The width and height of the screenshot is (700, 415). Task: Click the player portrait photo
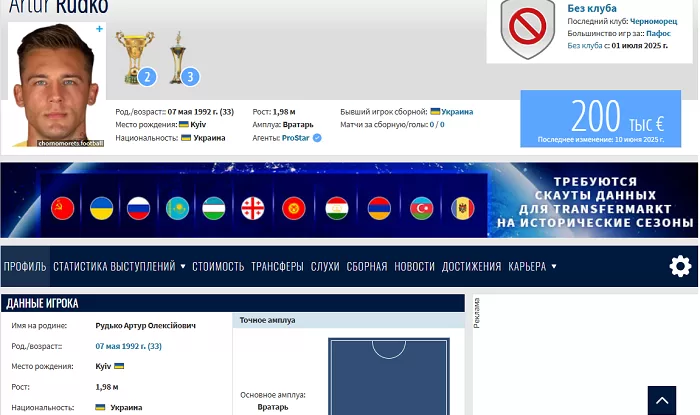(57, 85)
